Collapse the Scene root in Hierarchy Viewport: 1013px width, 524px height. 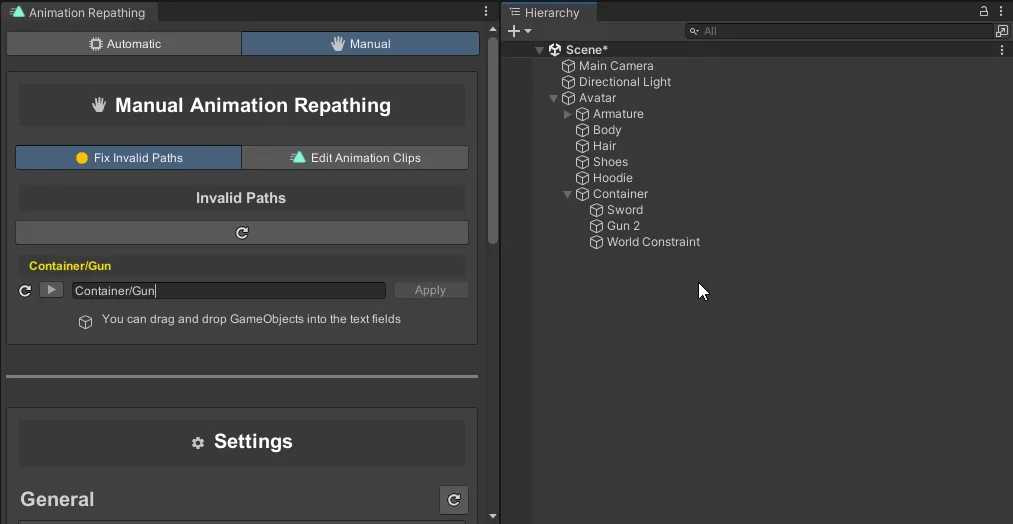point(539,50)
